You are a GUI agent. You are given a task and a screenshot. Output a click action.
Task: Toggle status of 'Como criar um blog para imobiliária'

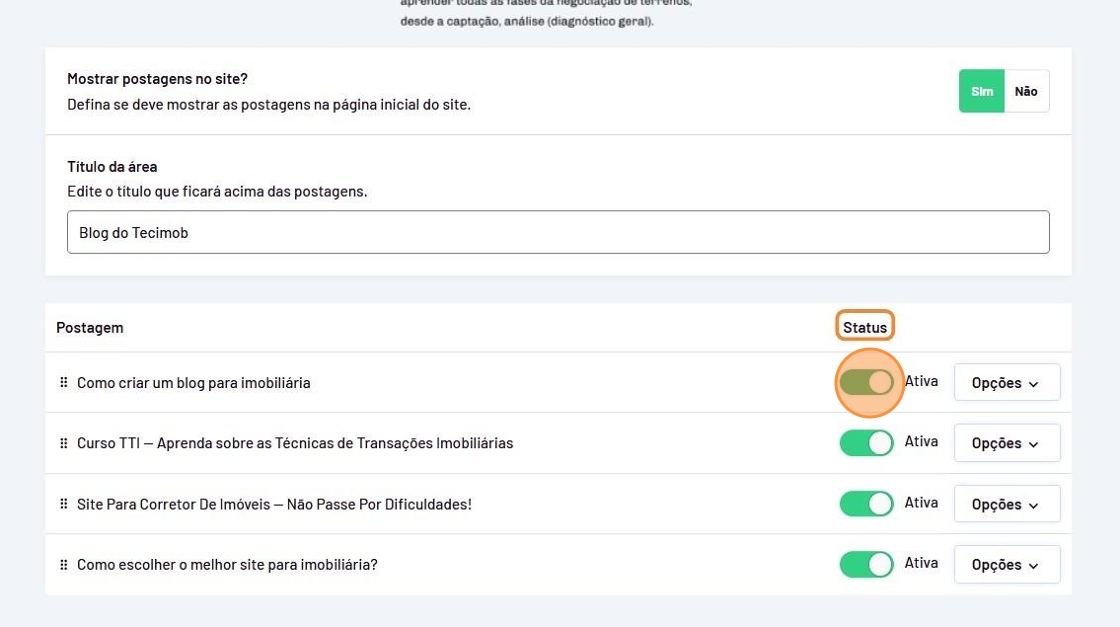pos(866,382)
